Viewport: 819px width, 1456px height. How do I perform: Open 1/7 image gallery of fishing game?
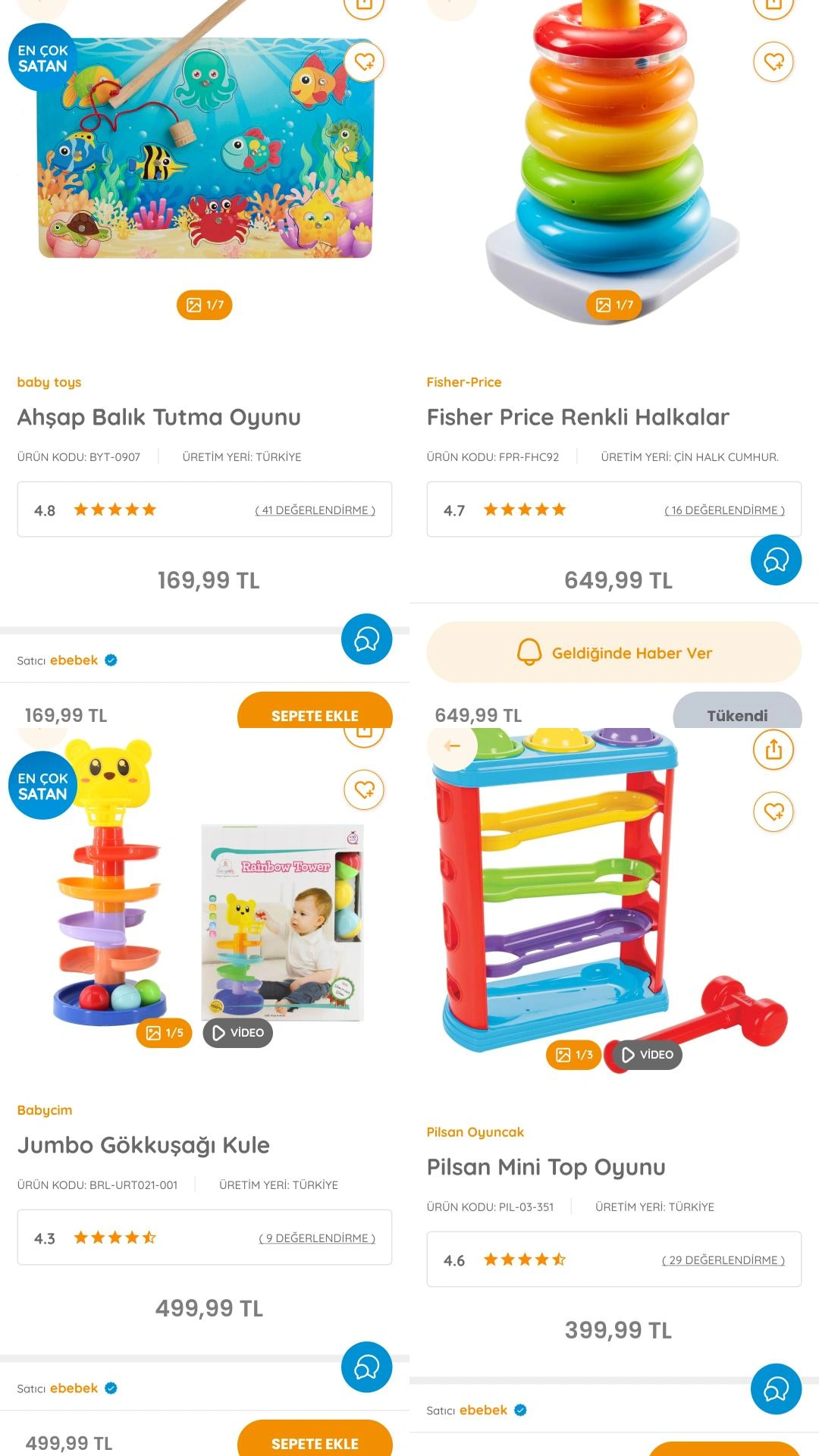click(205, 305)
